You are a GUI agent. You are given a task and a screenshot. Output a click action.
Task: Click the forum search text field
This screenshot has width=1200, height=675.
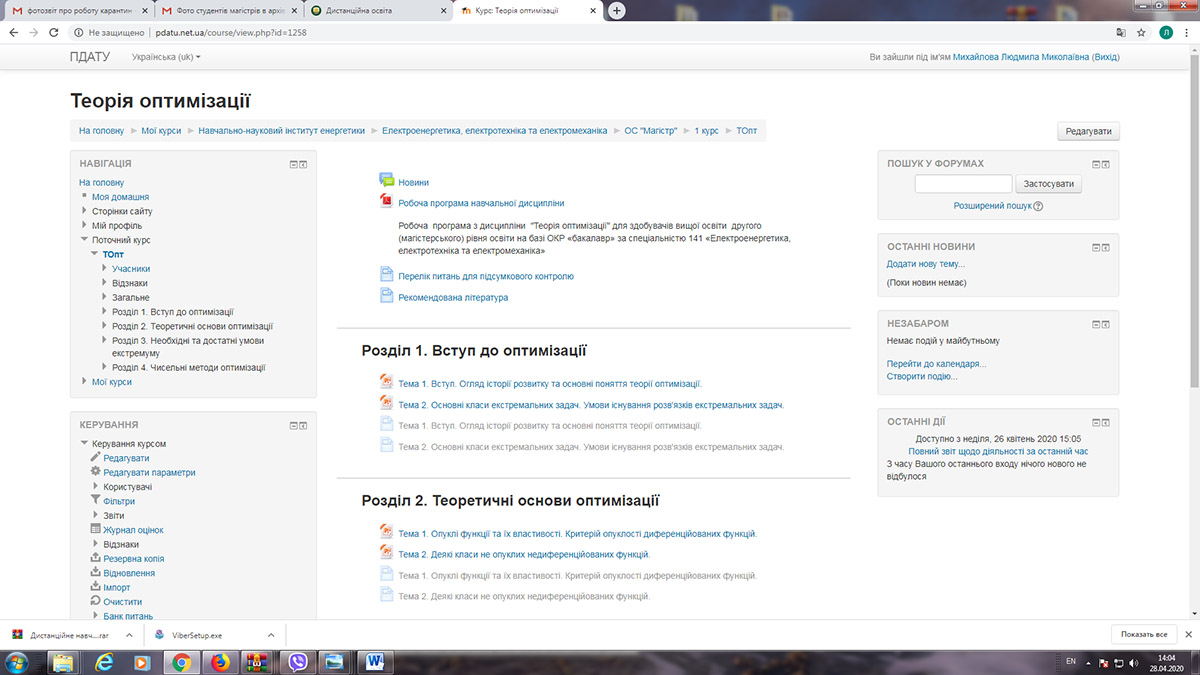pos(963,184)
